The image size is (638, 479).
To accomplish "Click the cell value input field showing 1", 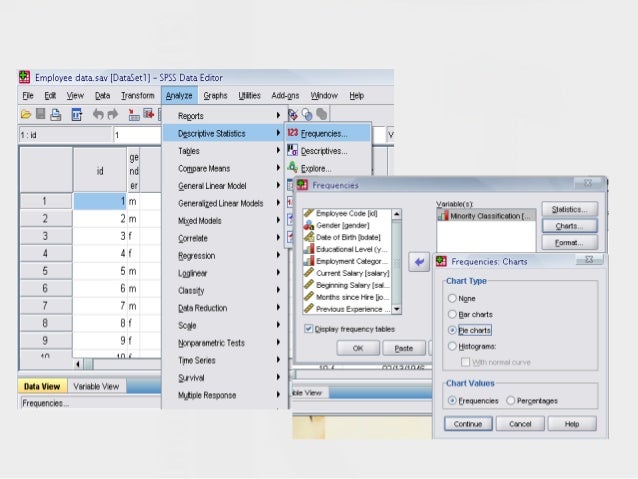I will (x=137, y=135).
